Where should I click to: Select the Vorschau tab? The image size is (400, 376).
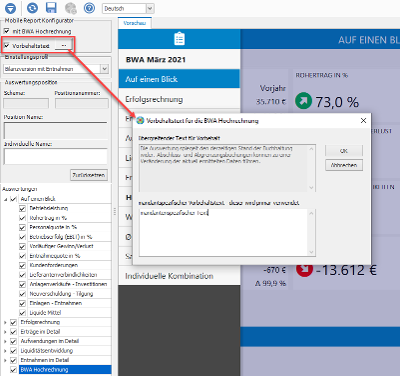tap(135, 23)
